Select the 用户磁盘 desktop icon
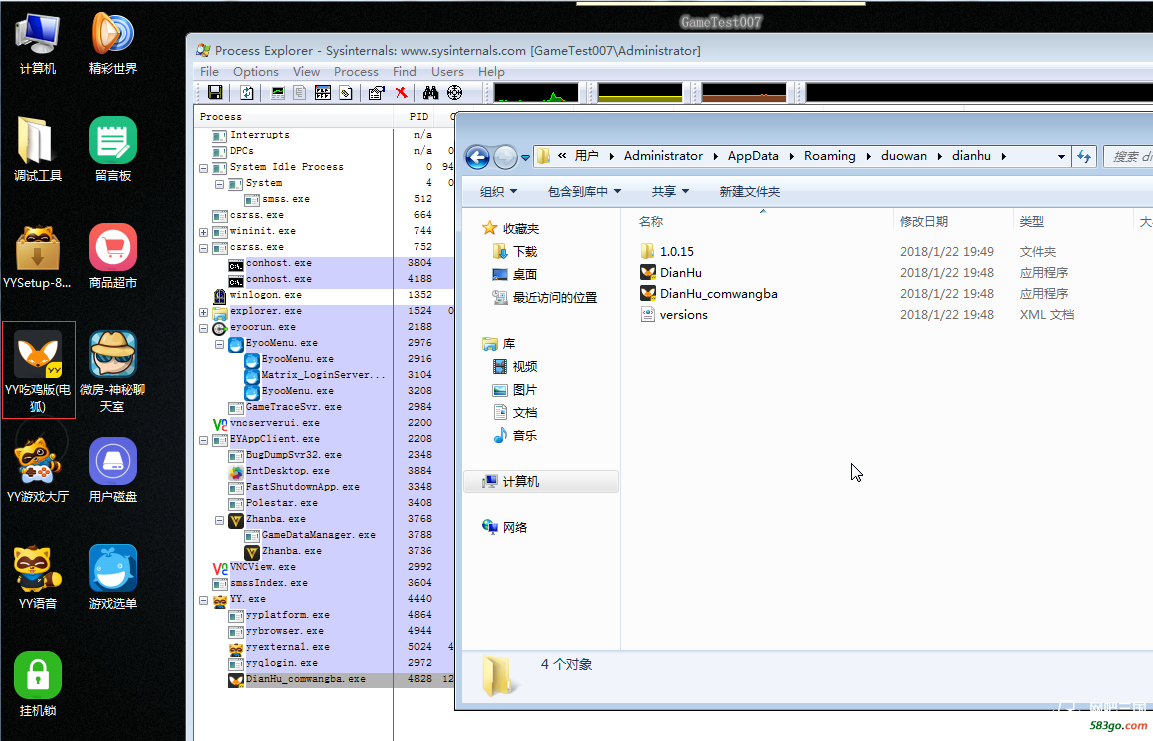This screenshot has height=741, width=1153. pyautogui.click(x=113, y=470)
